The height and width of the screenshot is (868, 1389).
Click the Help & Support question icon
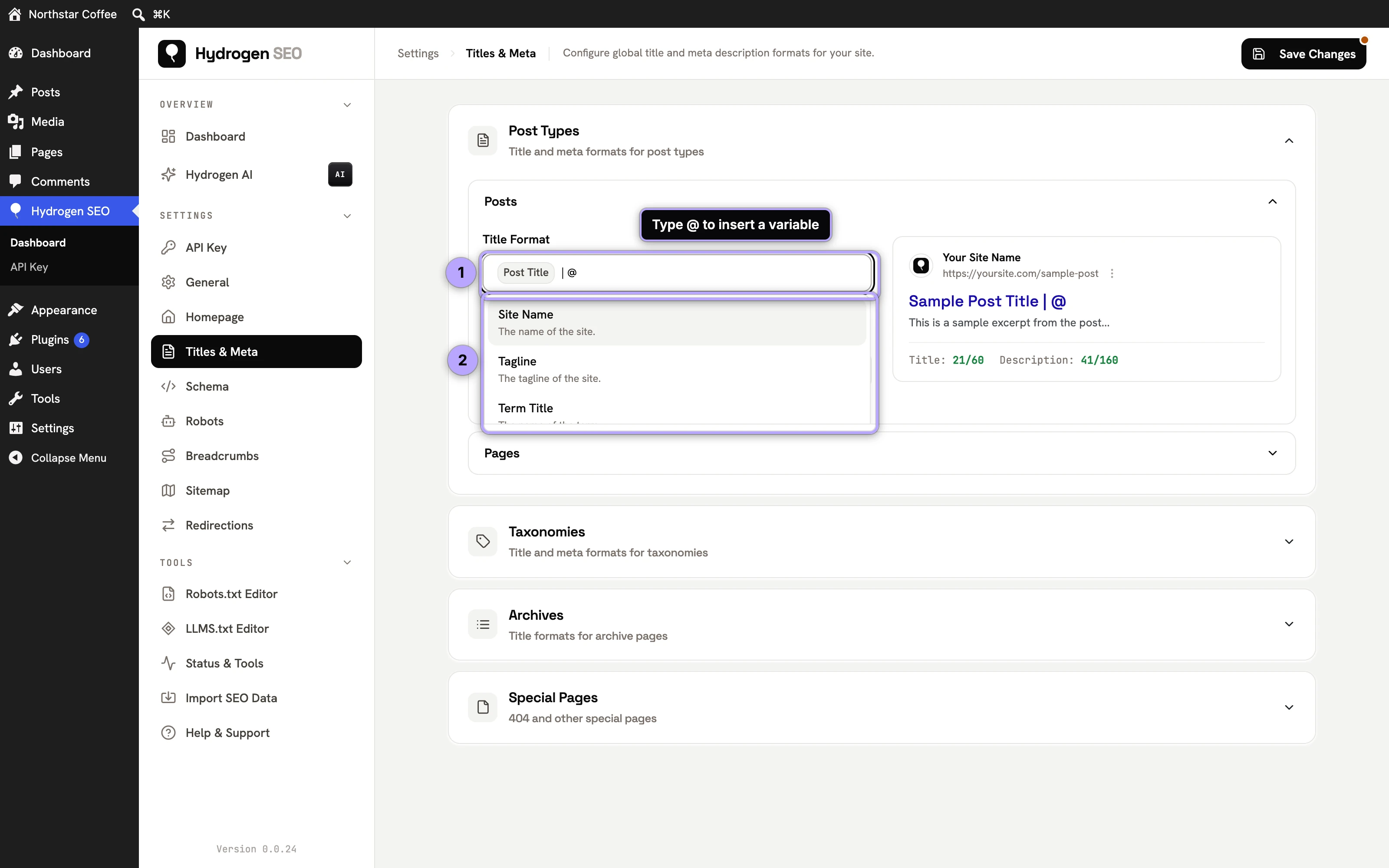tap(168, 733)
